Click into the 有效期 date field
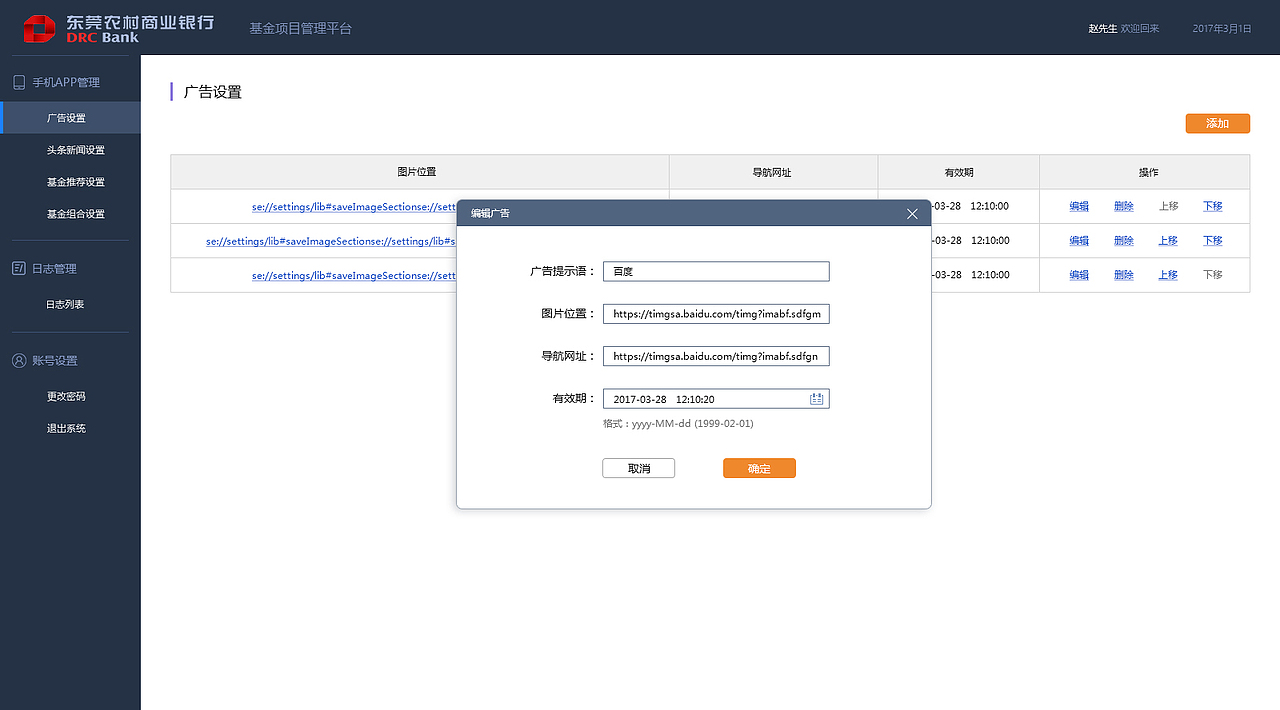Image resolution: width=1280 pixels, height=710 pixels. (x=716, y=399)
